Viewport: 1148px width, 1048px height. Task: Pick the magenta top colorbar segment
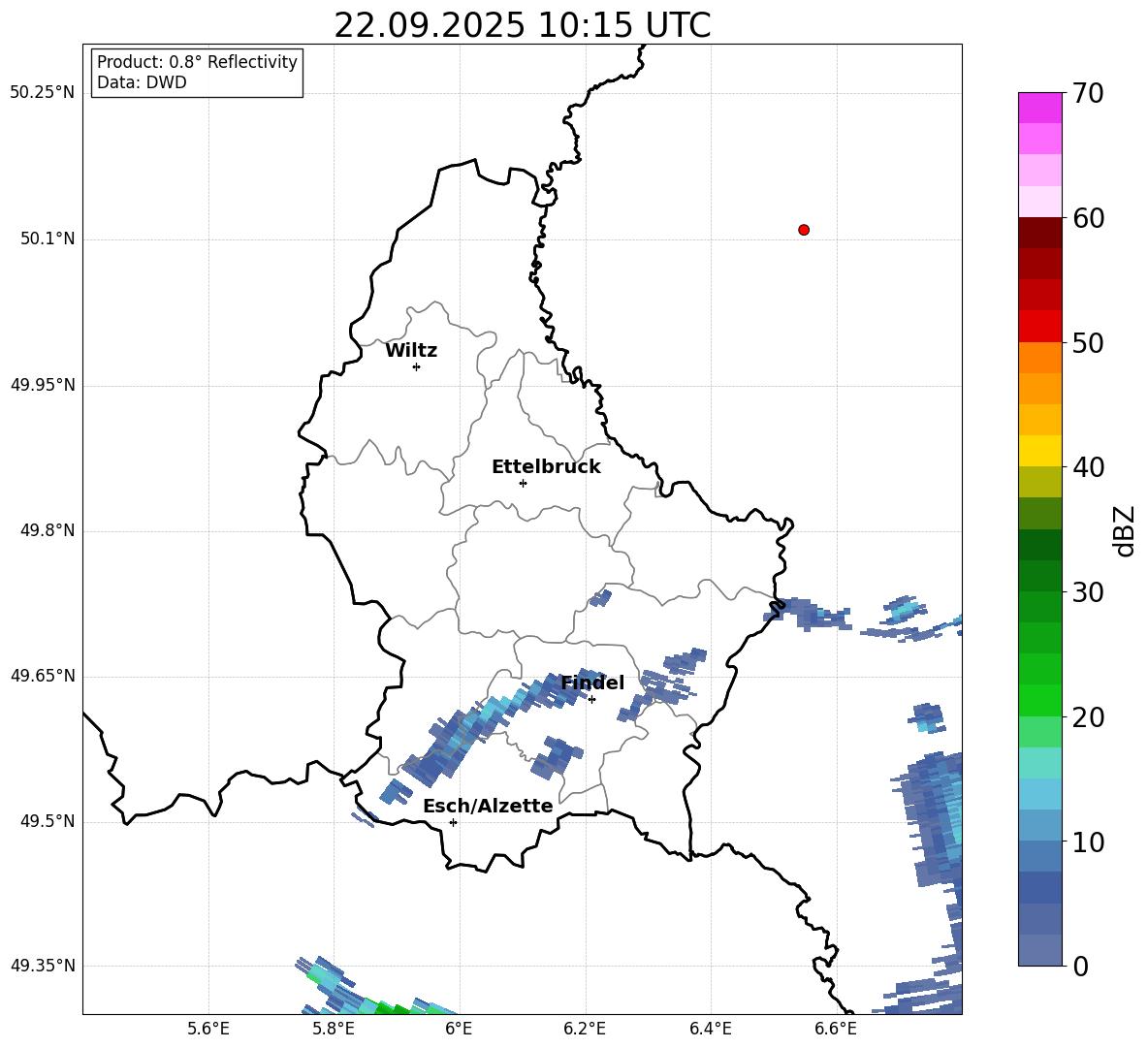[x=1039, y=109]
